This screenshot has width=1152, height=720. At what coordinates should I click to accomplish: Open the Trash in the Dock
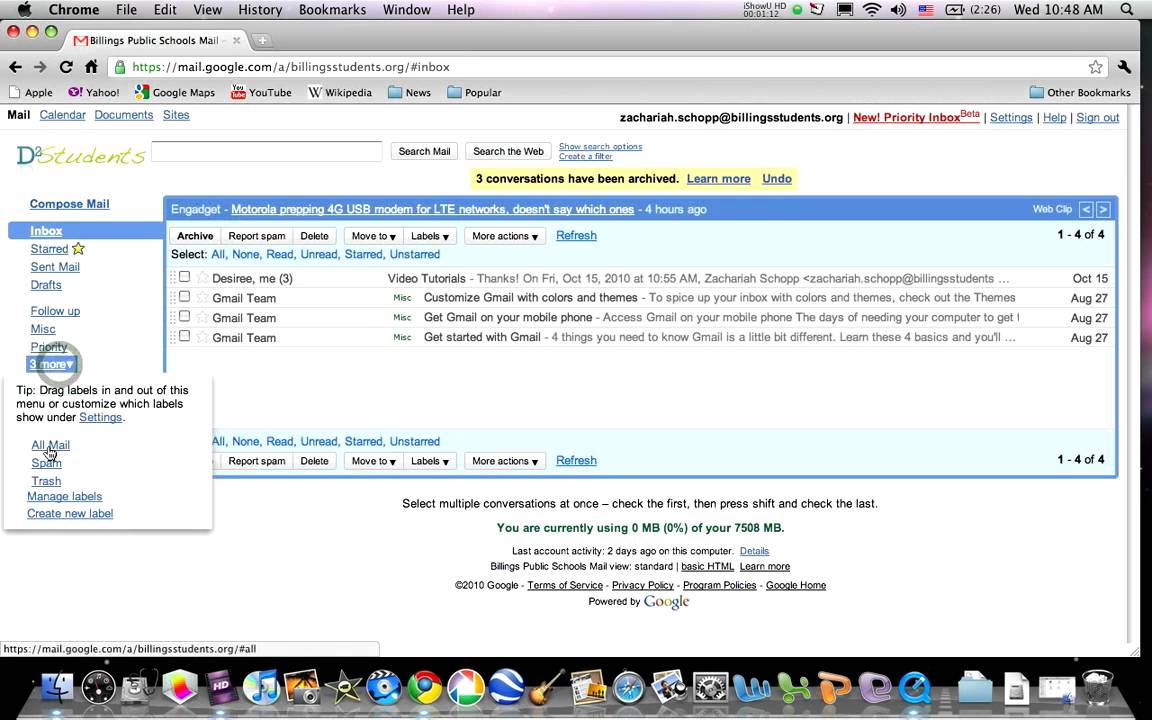[x=1098, y=688]
